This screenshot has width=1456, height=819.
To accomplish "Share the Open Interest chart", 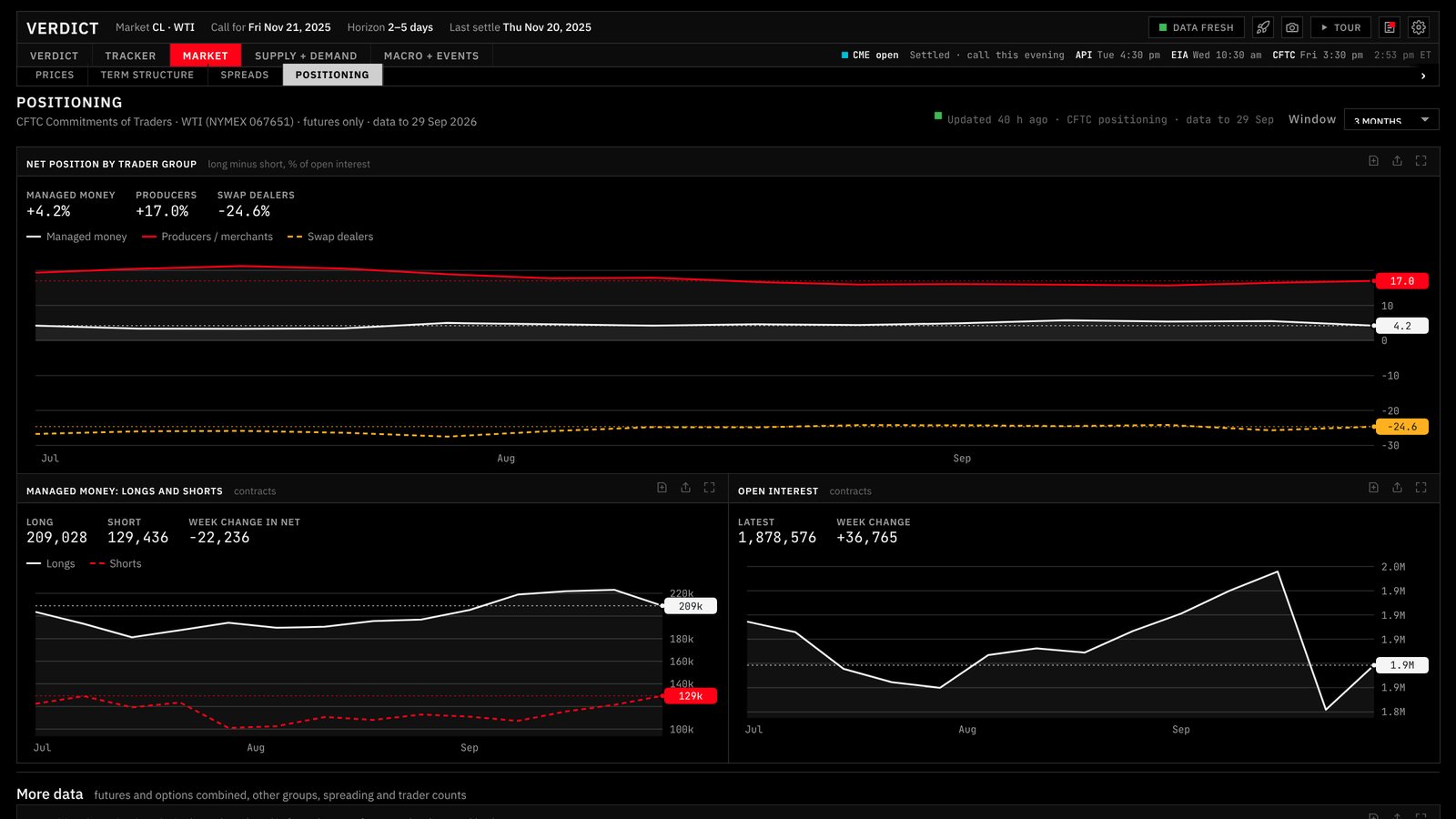I will pos(1398,488).
